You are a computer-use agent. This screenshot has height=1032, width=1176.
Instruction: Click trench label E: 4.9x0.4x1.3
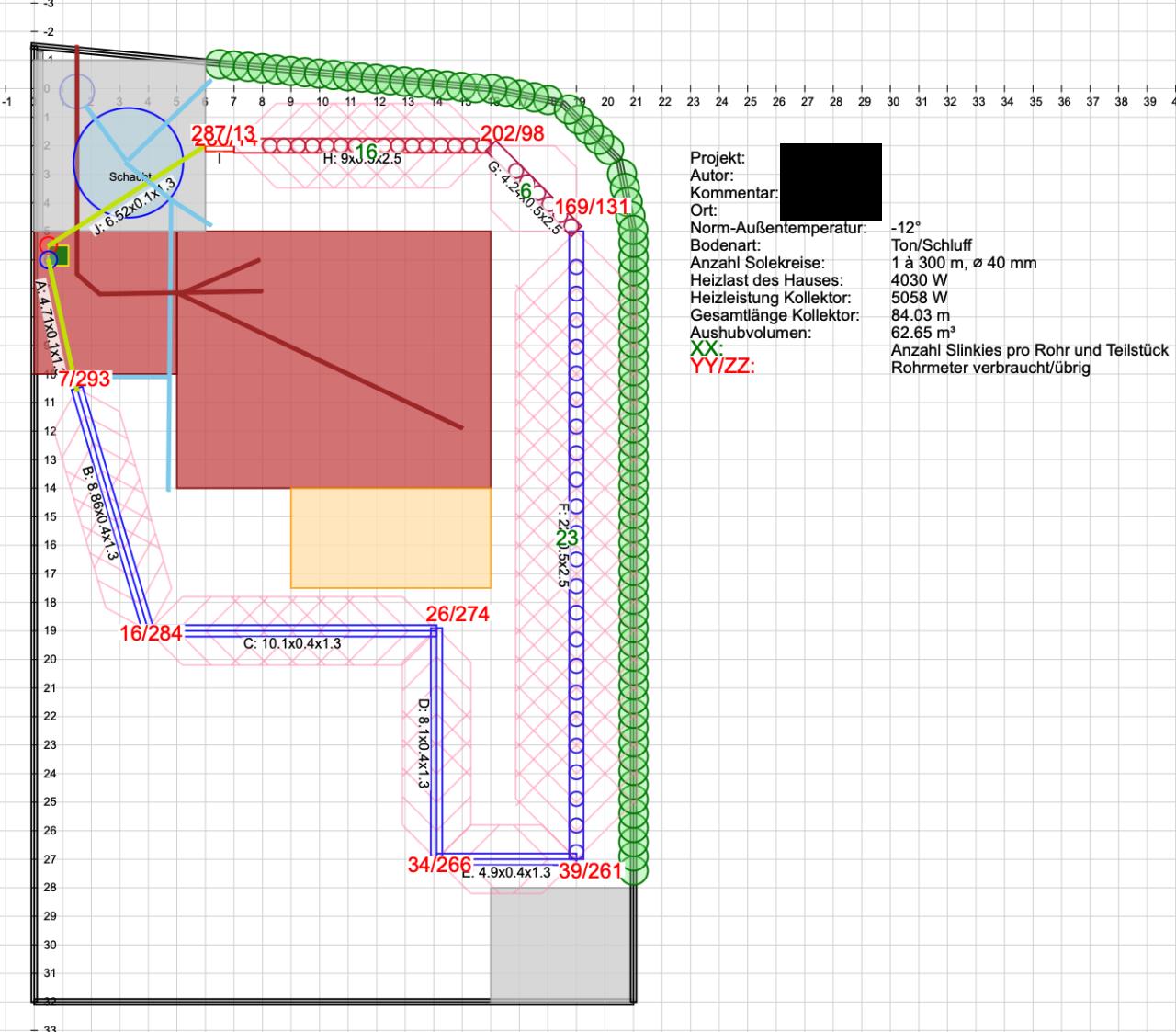tap(506, 872)
